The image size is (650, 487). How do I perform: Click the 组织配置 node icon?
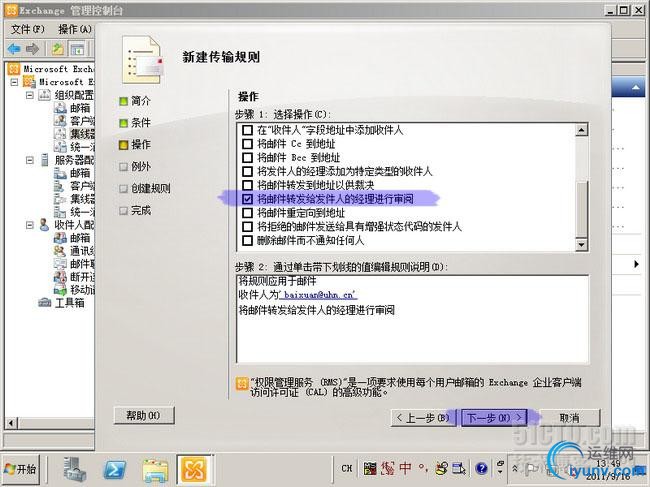[x=44, y=95]
